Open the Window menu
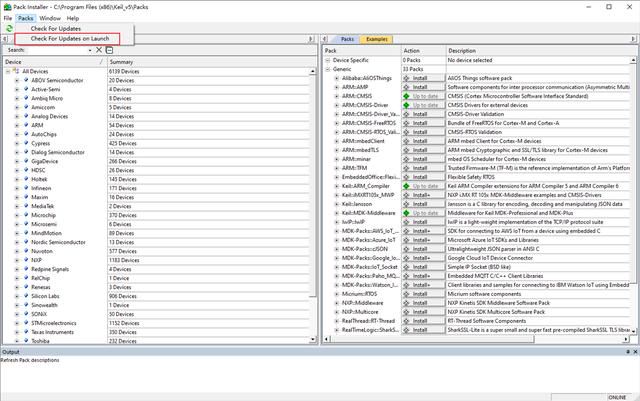This screenshot has width=640, height=401. pyautogui.click(x=50, y=18)
